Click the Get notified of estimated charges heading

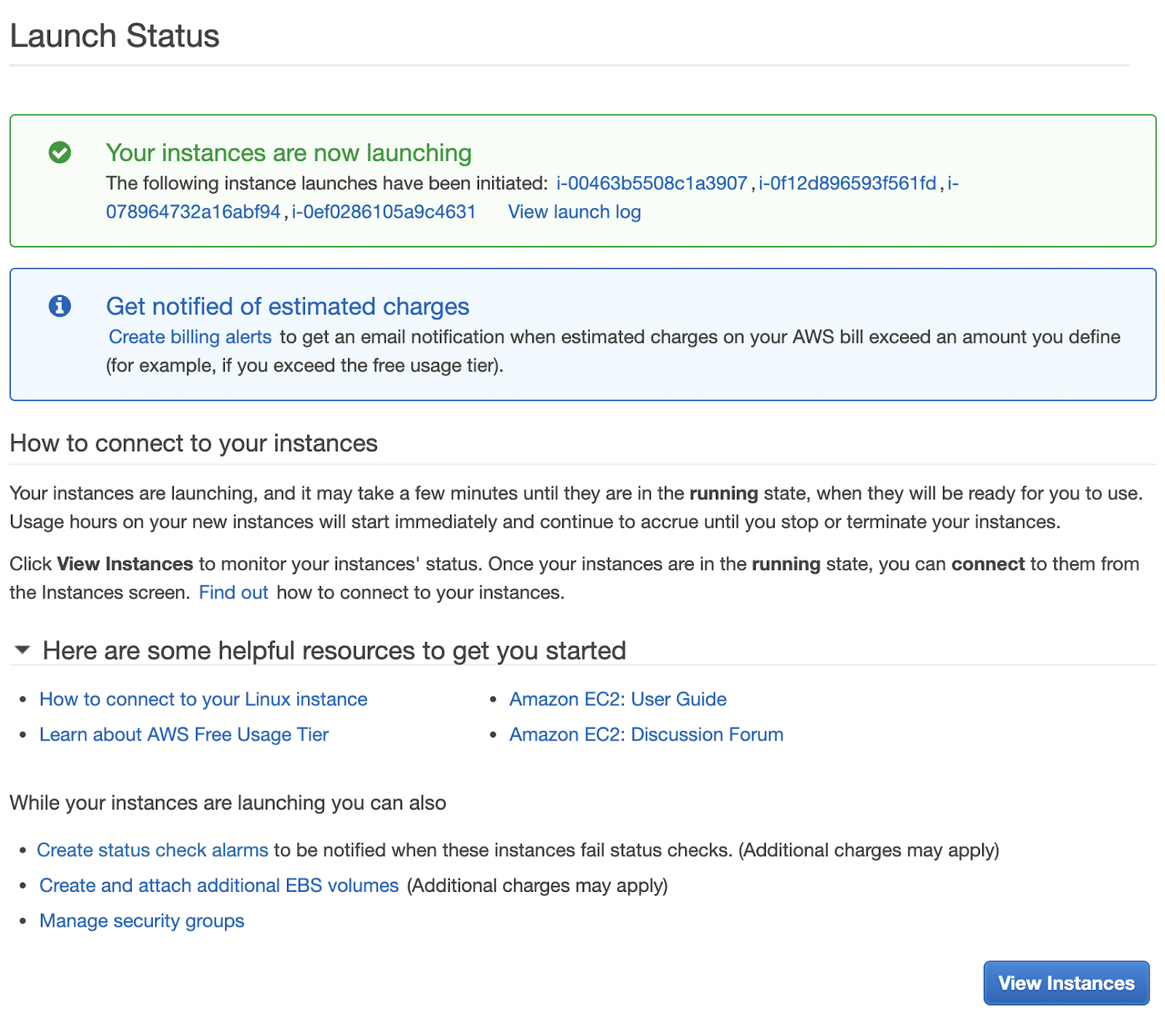pyautogui.click(x=288, y=307)
